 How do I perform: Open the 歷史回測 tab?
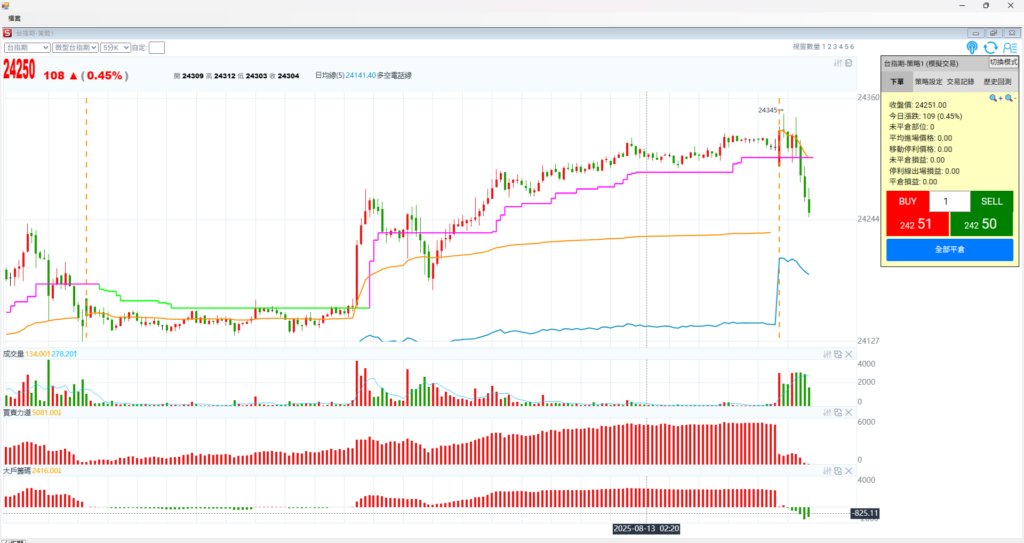point(996,81)
